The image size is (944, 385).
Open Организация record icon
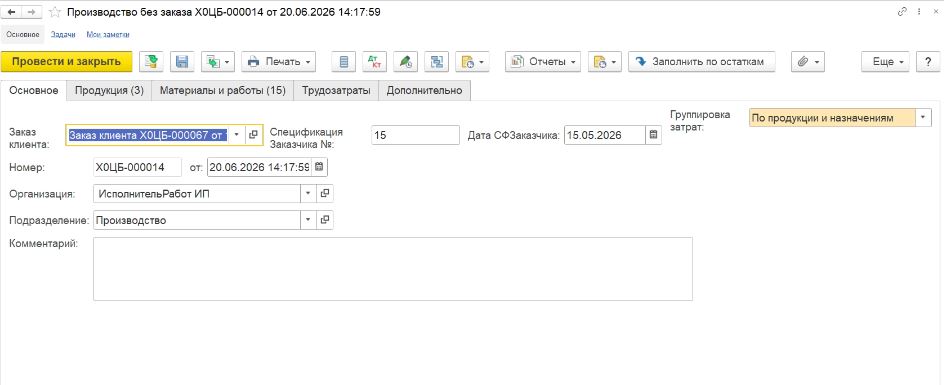pyautogui.click(x=324, y=193)
